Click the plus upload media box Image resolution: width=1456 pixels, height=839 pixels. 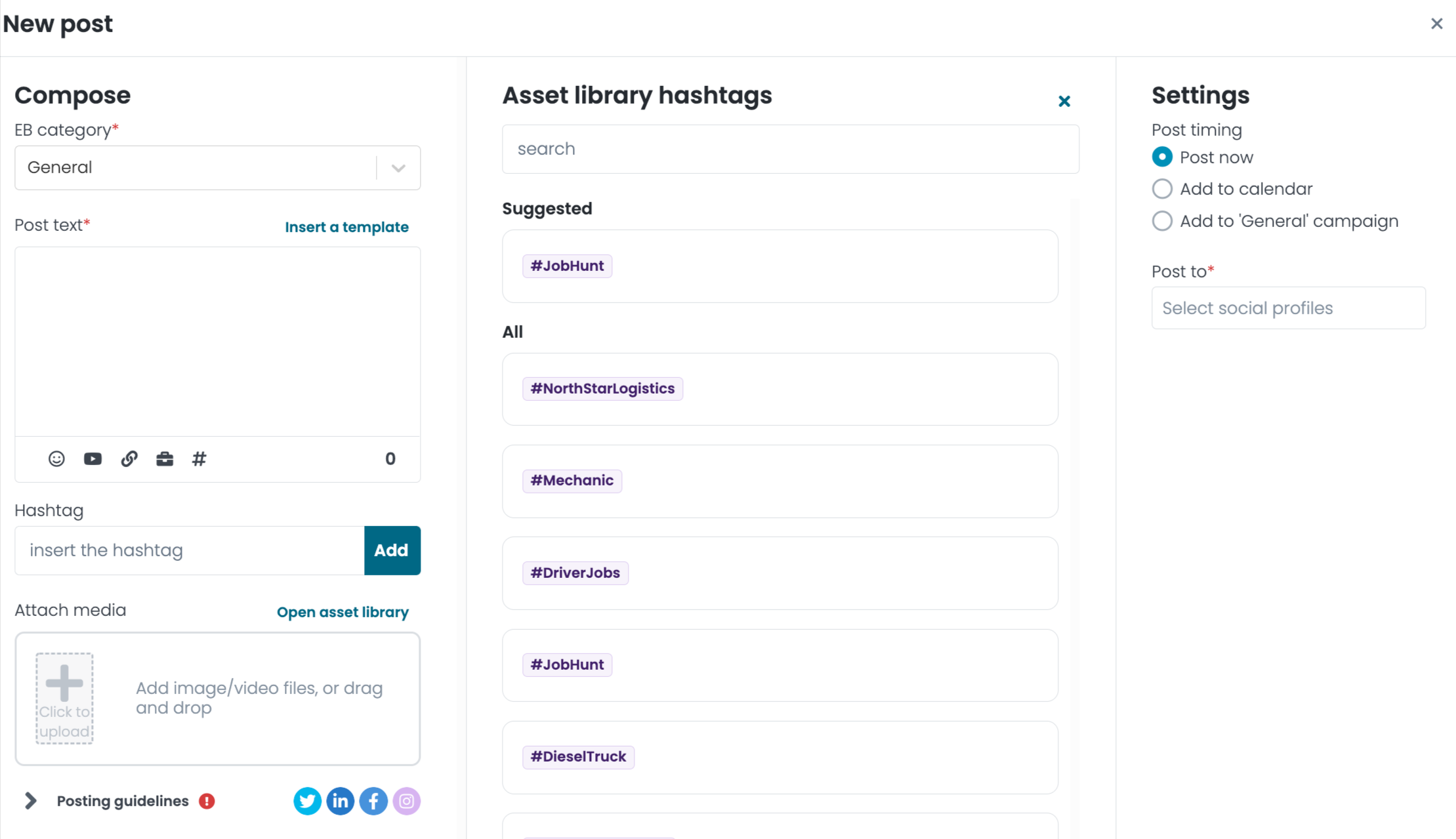tap(64, 698)
